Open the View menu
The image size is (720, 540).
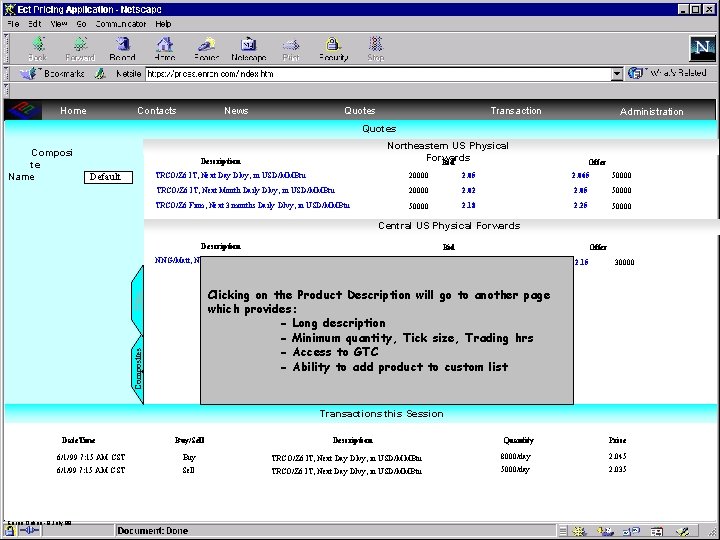click(x=59, y=23)
